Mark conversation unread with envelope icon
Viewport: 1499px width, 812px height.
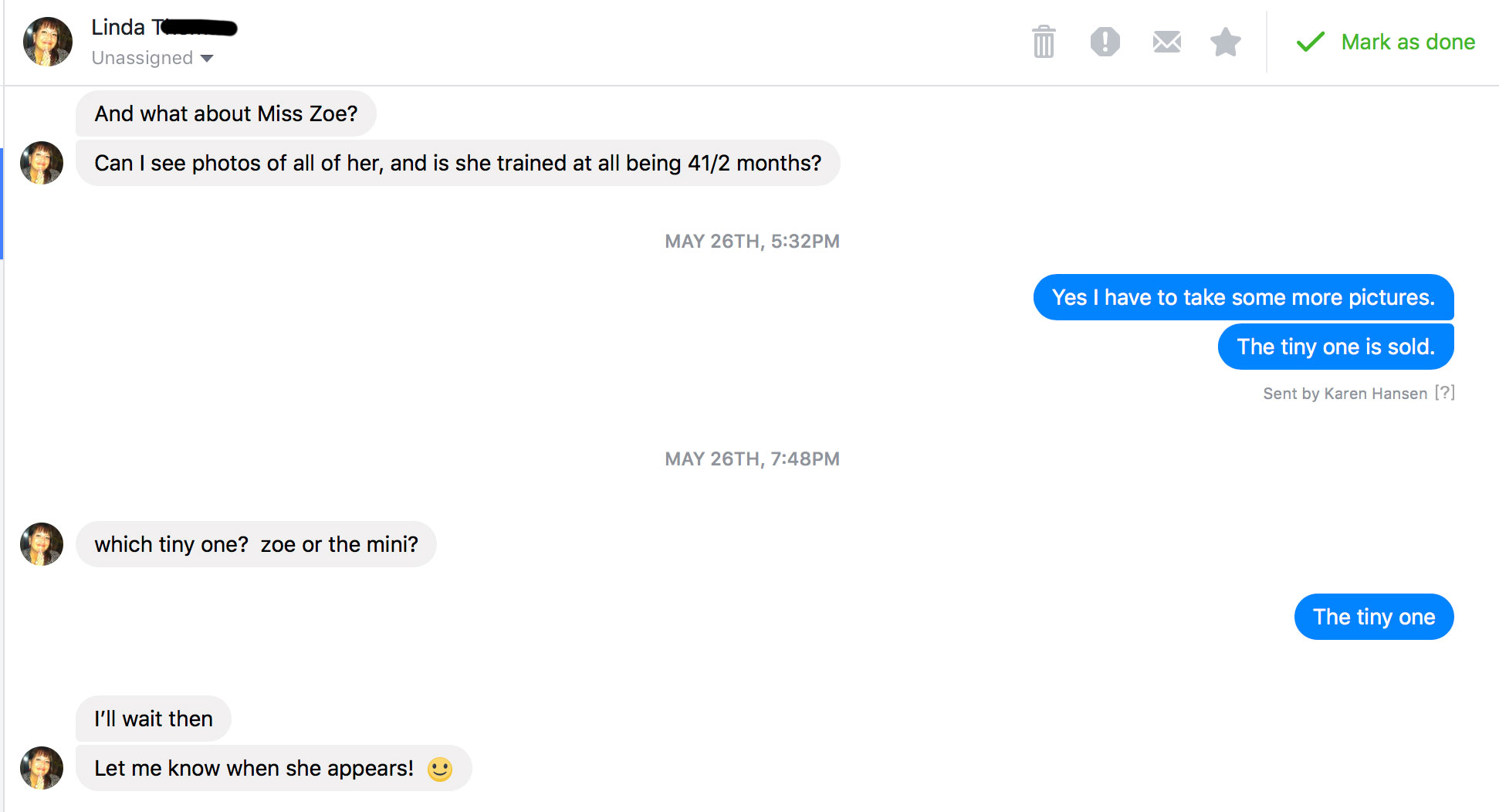tap(1166, 42)
